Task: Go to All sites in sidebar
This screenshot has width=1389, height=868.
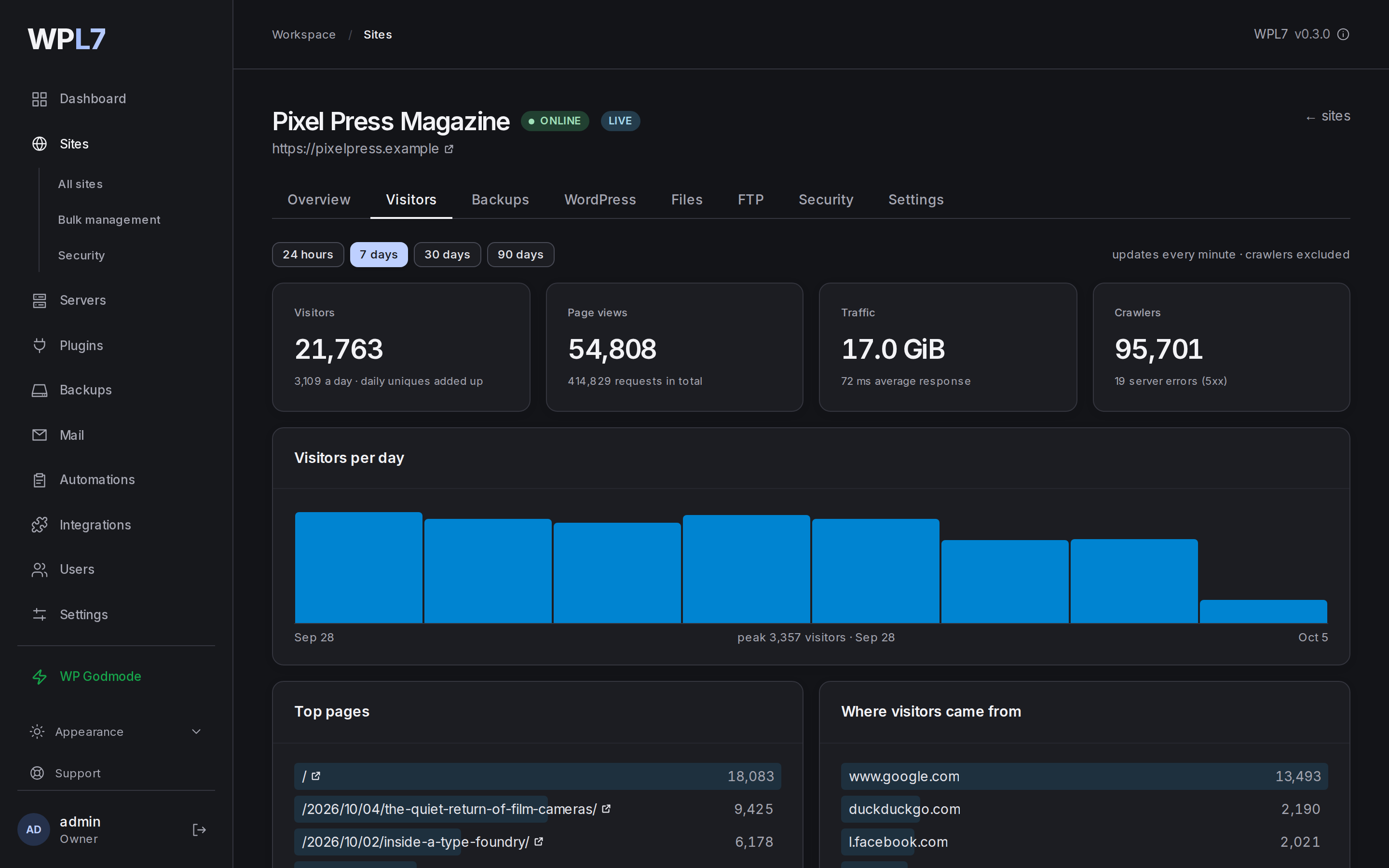Action: [81, 184]
